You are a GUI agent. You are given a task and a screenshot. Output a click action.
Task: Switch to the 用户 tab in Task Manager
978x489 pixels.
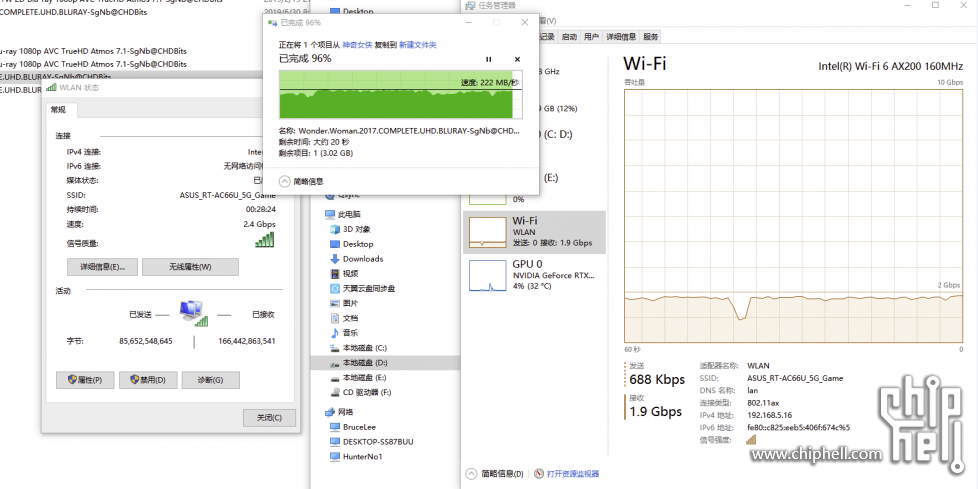pyautogui.click(x=591, y=37)
